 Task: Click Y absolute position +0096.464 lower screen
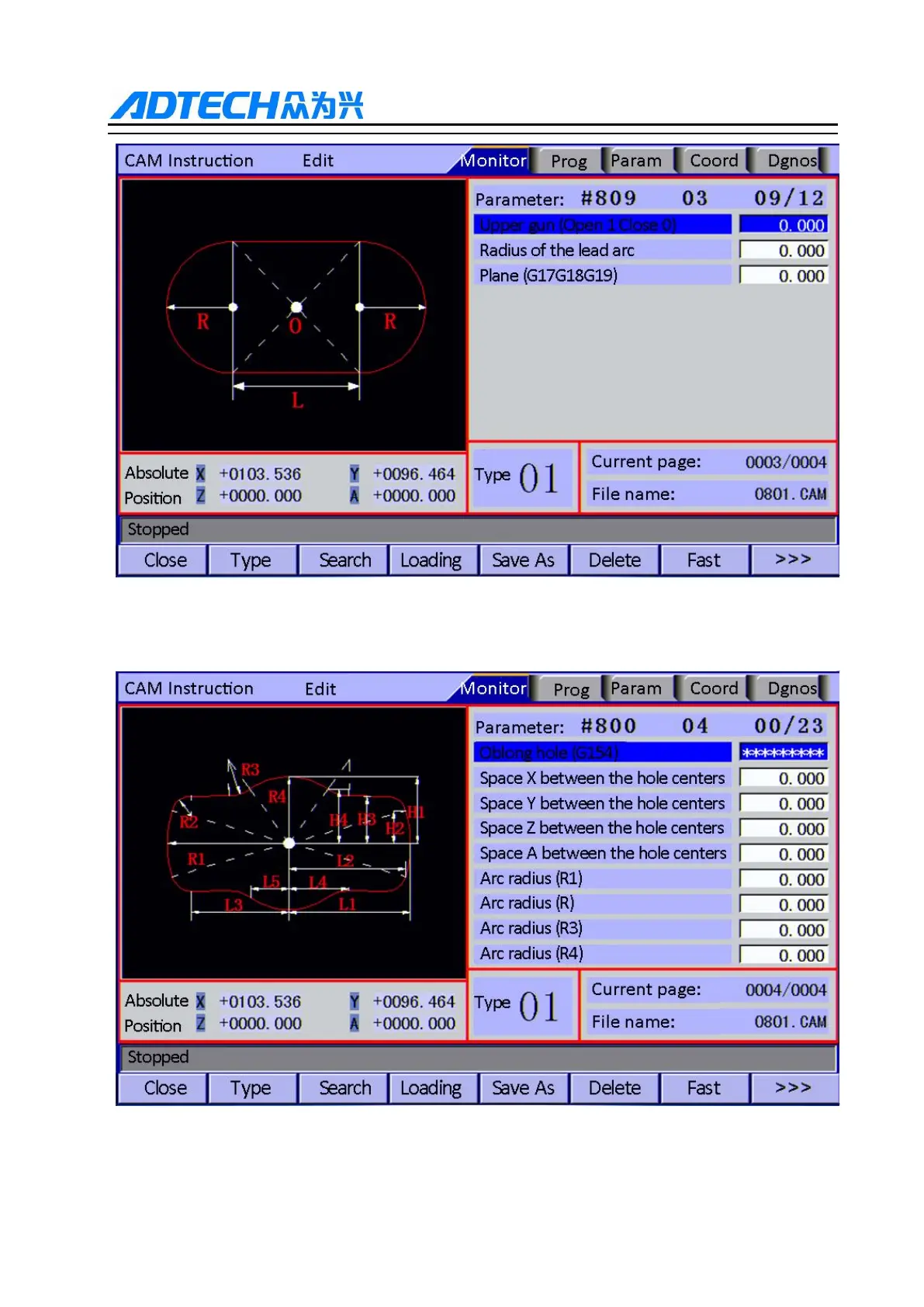[414, 1002]
